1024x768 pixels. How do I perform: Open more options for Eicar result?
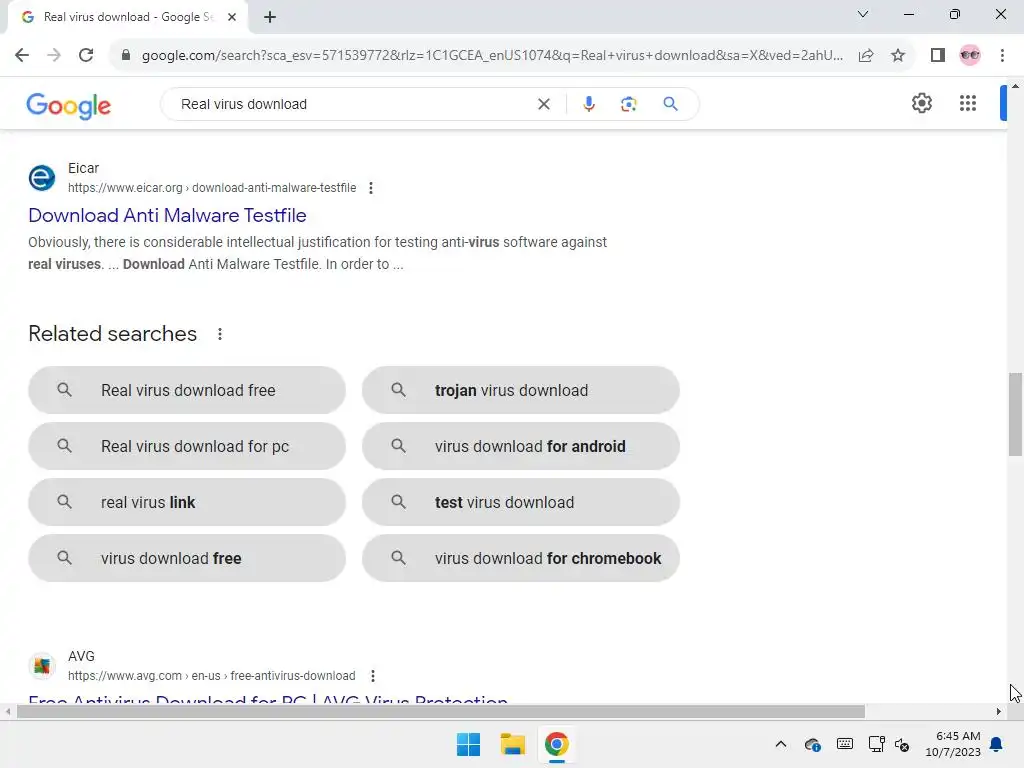[371, 188]
